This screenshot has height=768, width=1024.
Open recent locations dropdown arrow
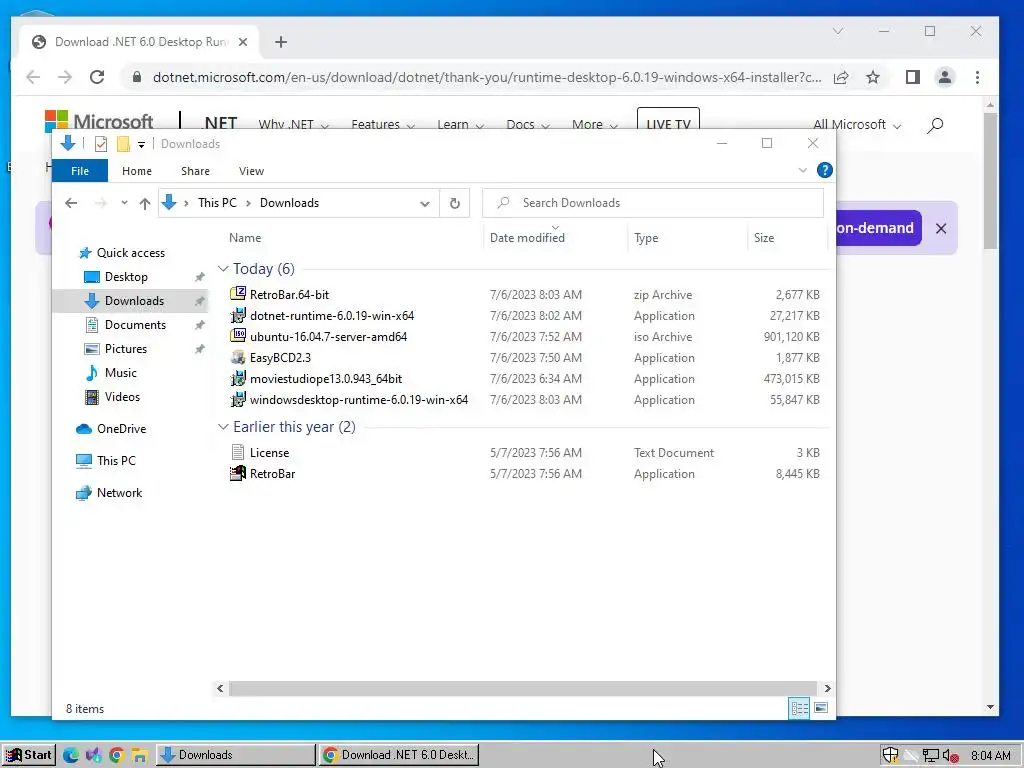point(124,203)
